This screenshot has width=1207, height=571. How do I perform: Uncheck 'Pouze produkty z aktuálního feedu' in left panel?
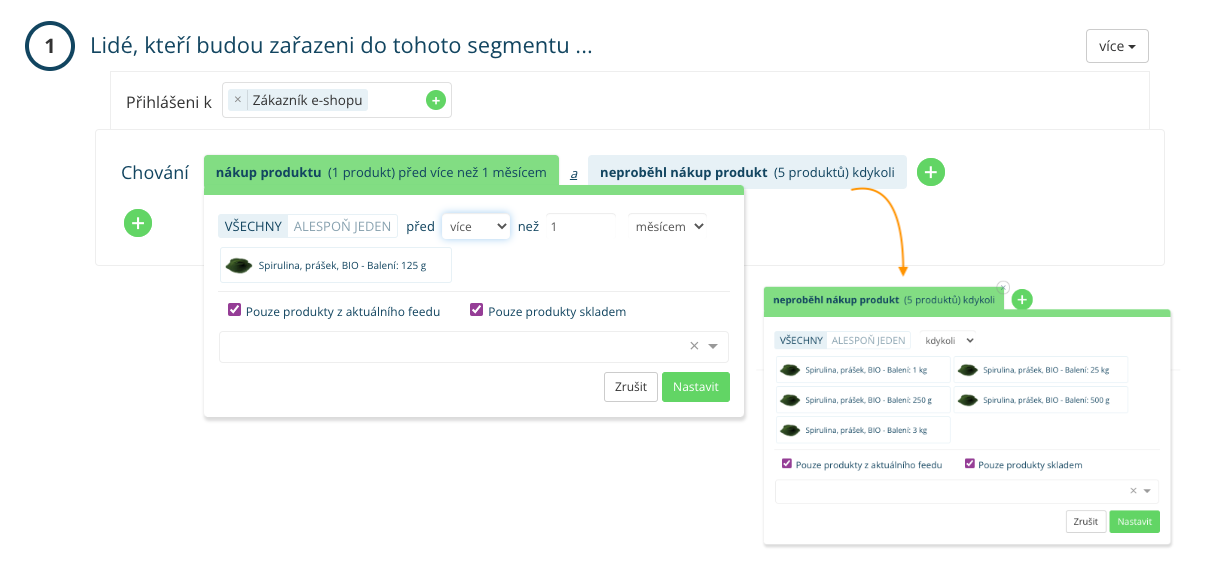click(x=234, y=311)
